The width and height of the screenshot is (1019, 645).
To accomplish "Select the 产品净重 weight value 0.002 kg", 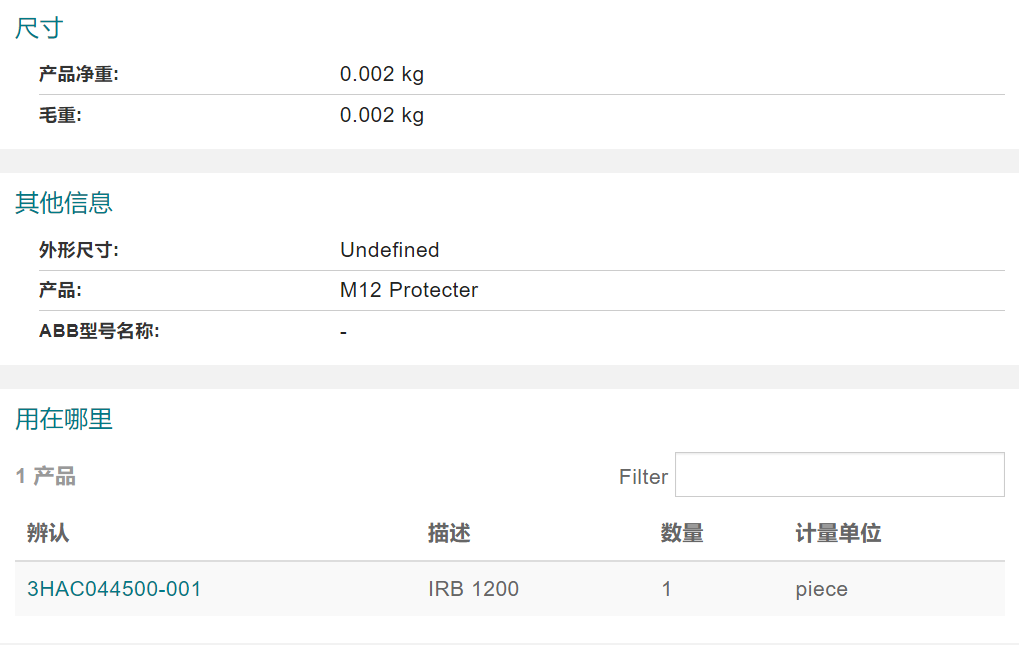I will click(x=381, y=74).
